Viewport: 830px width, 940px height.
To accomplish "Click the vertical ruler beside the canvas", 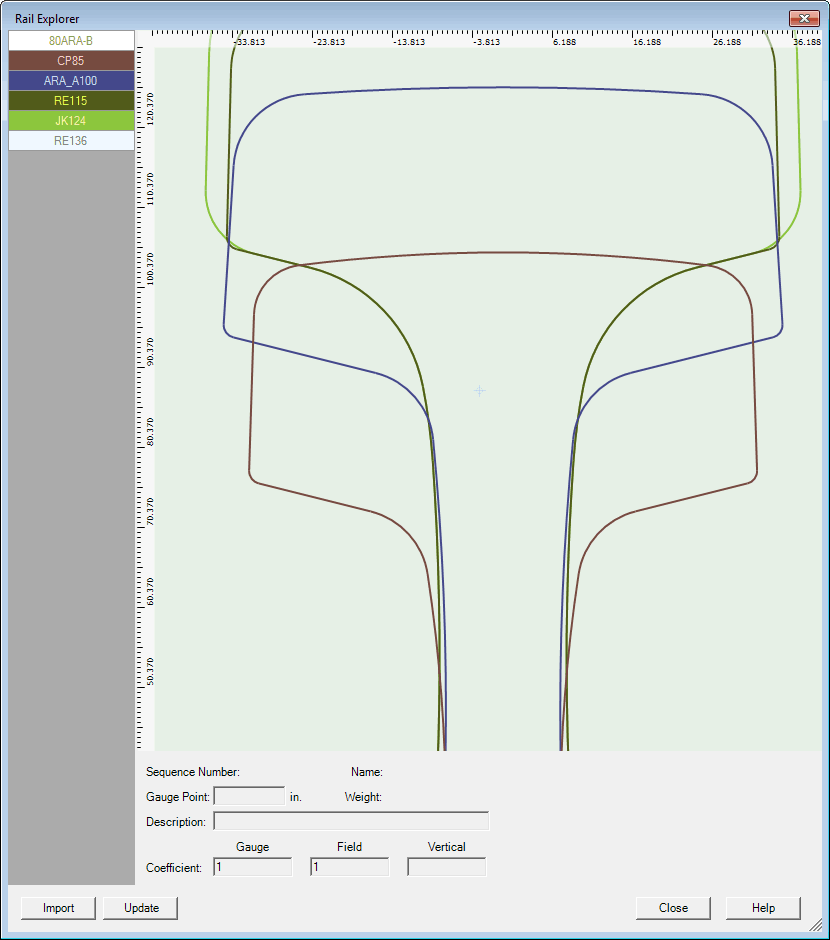I will 145,400.
